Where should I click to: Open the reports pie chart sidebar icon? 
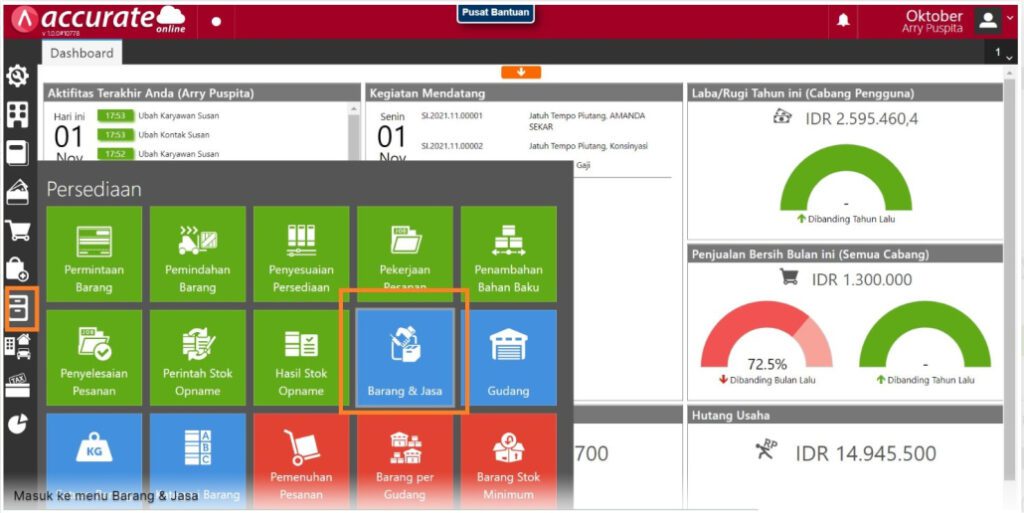point(17,424)
